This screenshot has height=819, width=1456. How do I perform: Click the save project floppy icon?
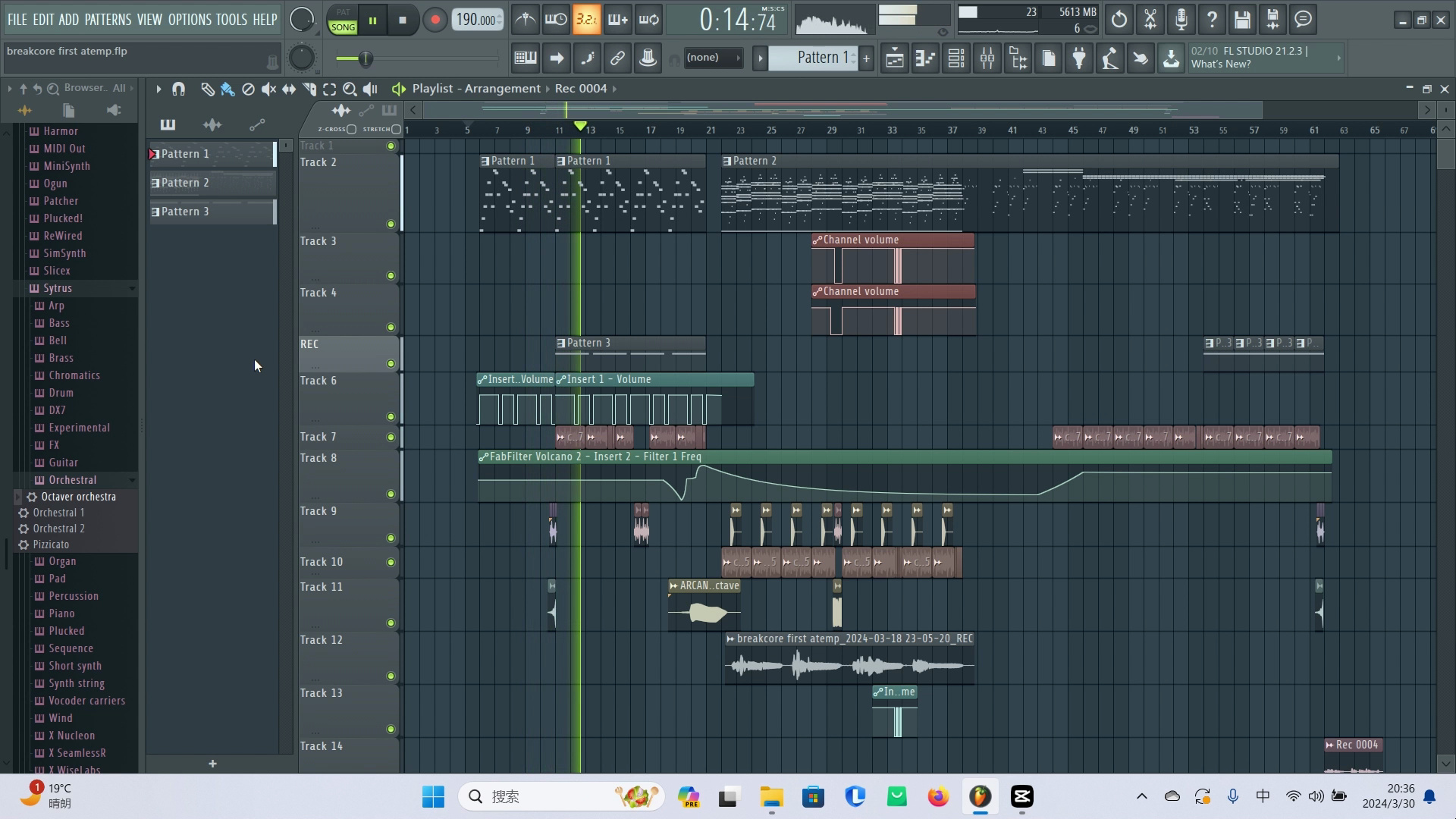tap(1241, 20)
